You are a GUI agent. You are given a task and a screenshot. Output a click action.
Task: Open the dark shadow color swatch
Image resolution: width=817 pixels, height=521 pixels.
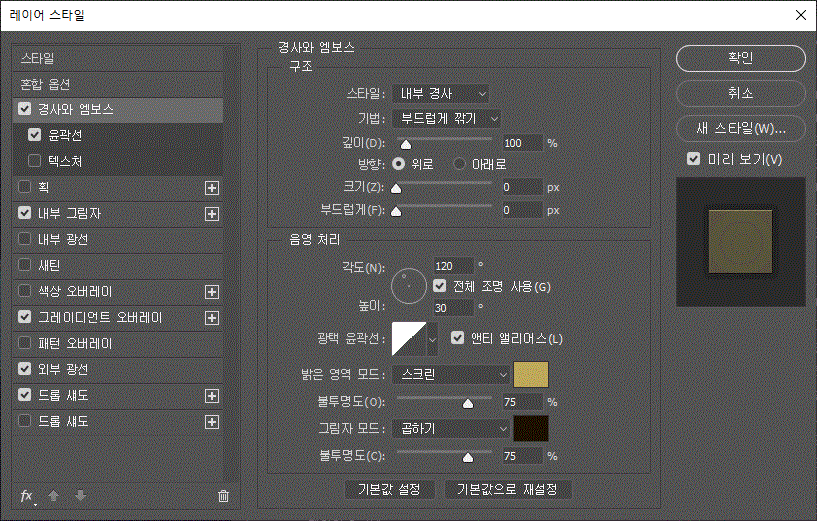[531, 428]
